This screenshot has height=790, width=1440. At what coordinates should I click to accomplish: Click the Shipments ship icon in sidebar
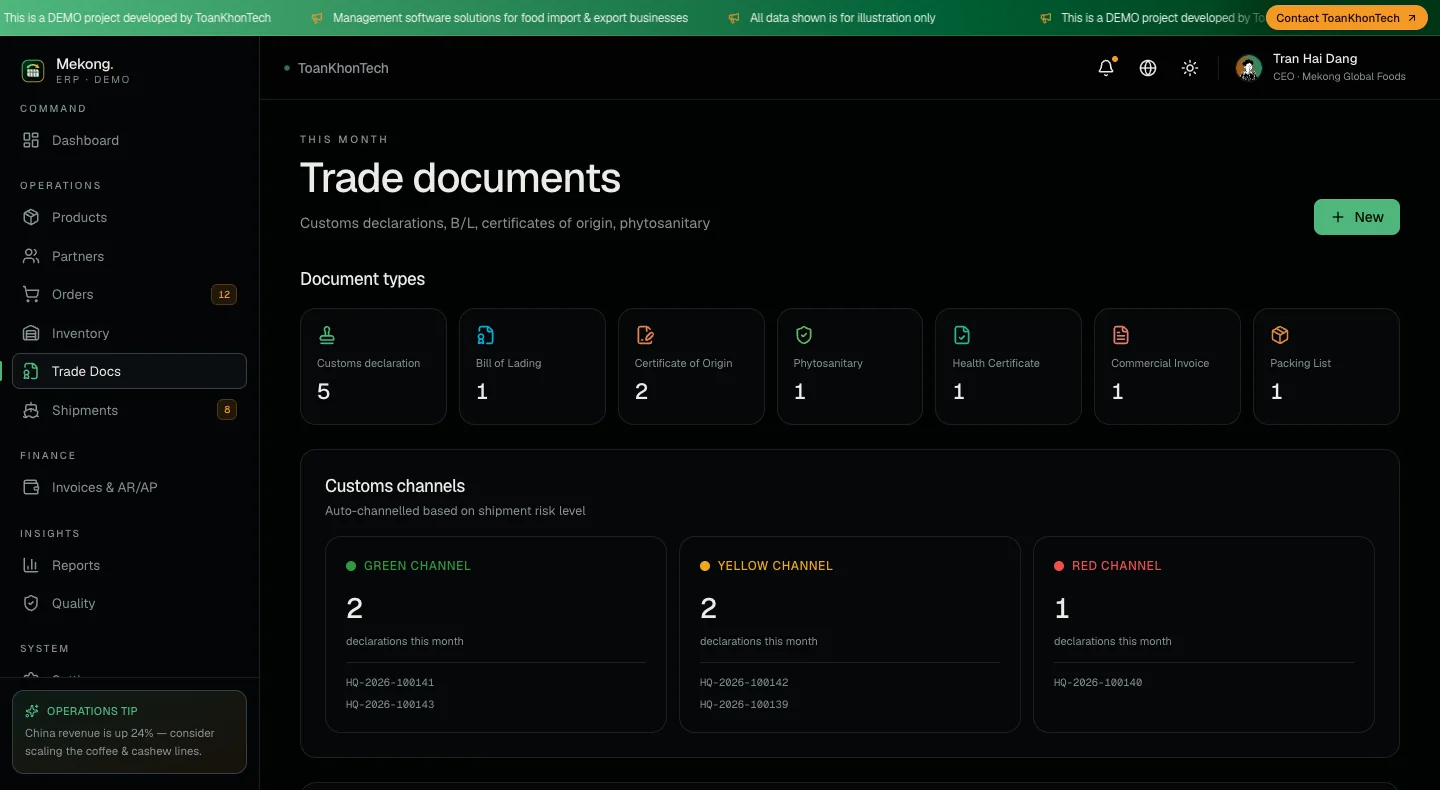pos(31,410)
